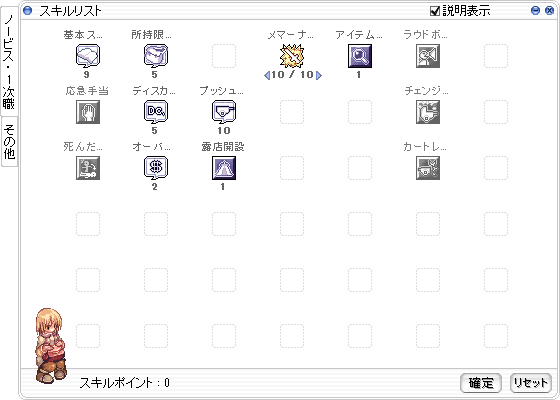Click the level 9 under 基本ス...

(x=86, y=75)
